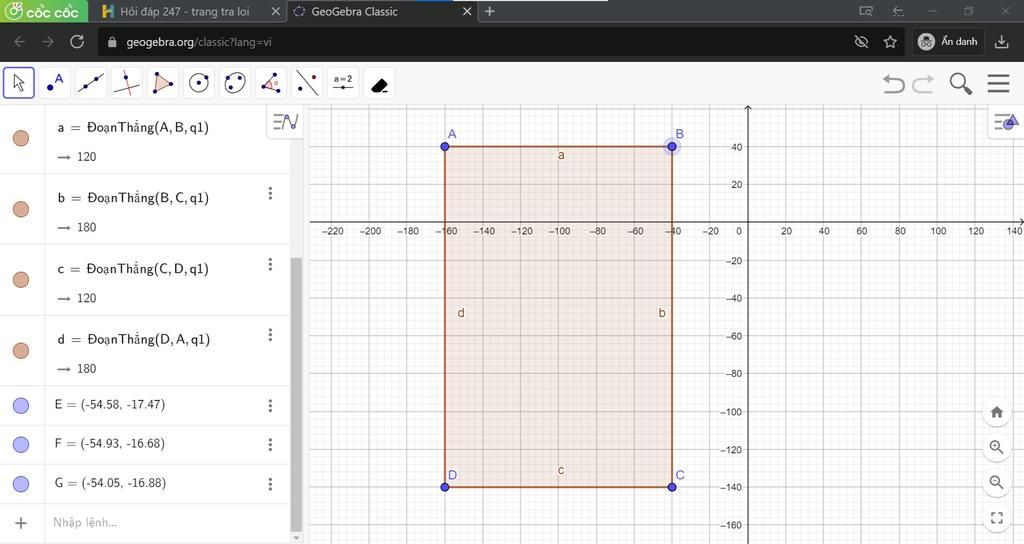
Task: Redo the undone action
Action: (923, 84)
